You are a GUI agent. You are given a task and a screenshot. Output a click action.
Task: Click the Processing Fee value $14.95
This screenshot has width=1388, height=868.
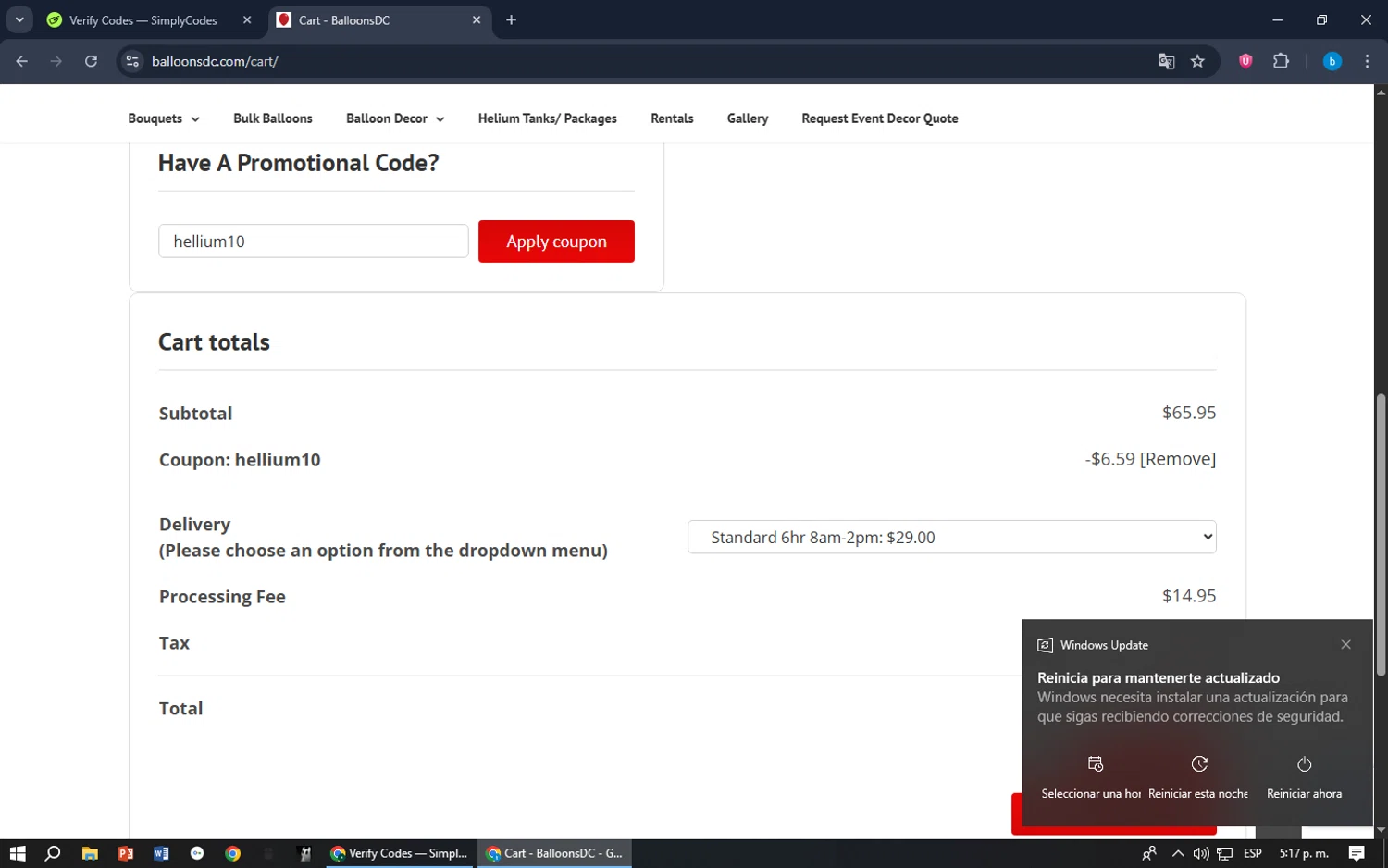pos(1189,596)
